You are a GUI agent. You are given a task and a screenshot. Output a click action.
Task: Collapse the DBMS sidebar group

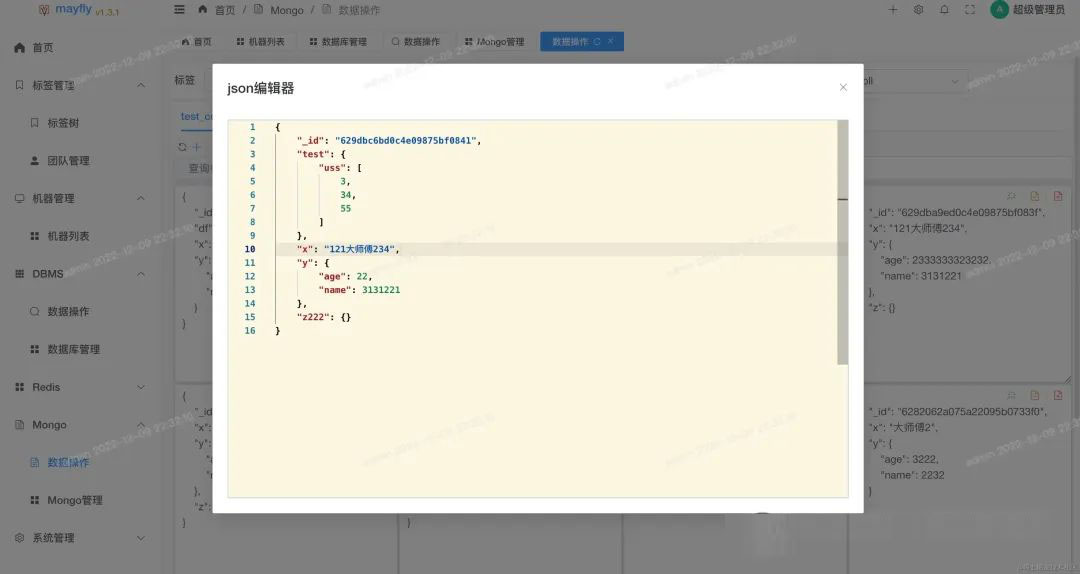140,274
